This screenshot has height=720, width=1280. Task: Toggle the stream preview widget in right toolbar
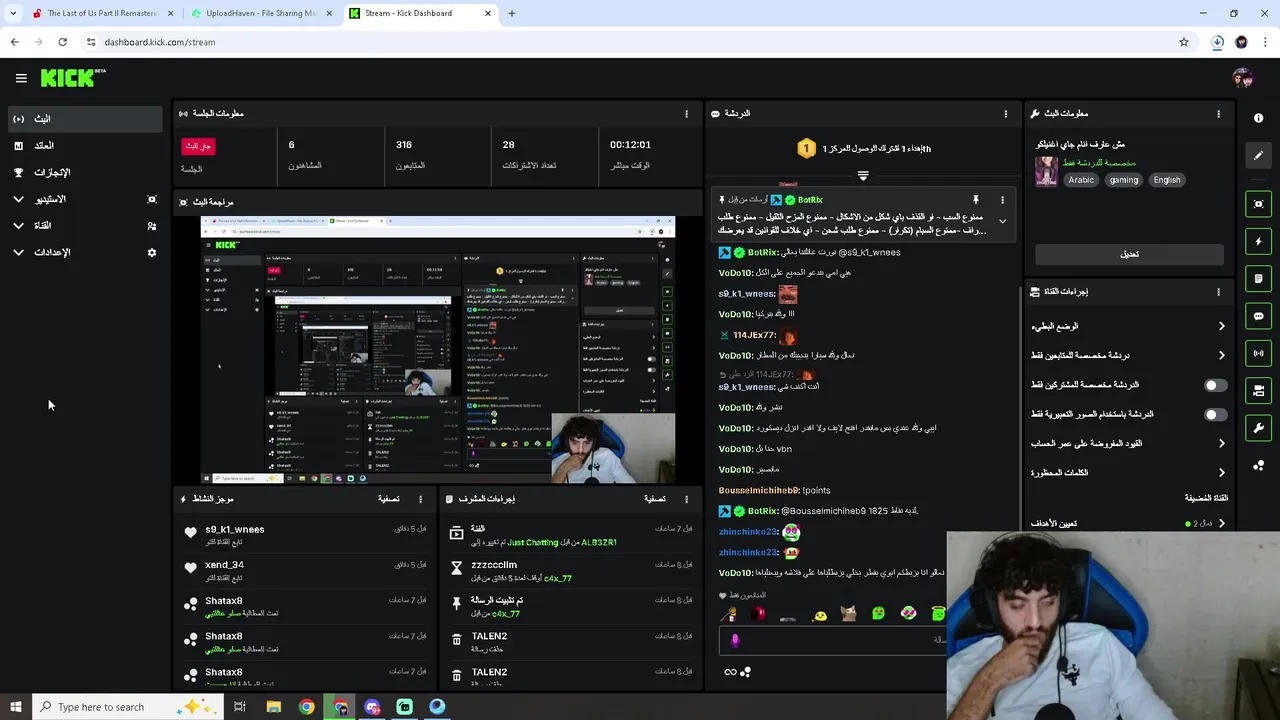1258,204
